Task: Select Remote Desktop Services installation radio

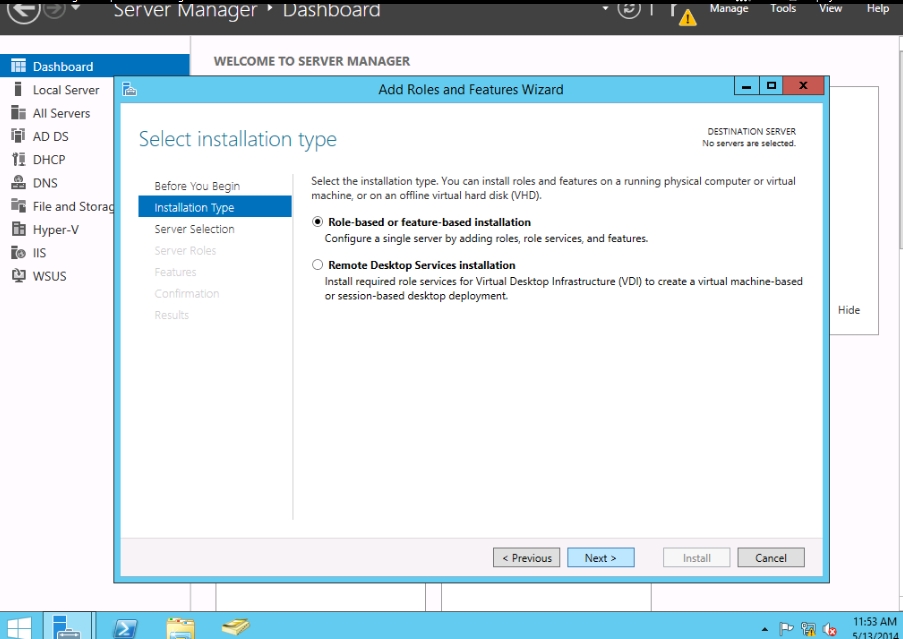Action: click(x=317, y=265)
